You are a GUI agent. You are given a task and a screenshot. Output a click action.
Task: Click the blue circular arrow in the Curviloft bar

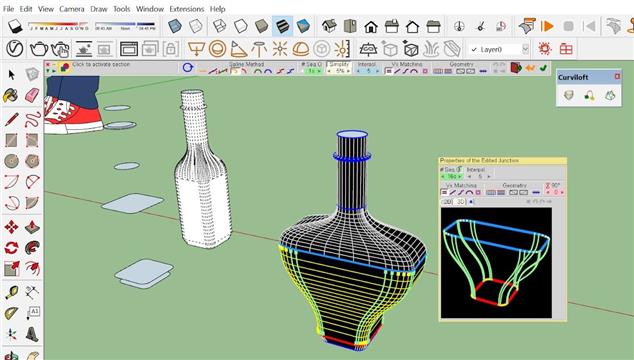pyautogui.click(x=187, y=67)
